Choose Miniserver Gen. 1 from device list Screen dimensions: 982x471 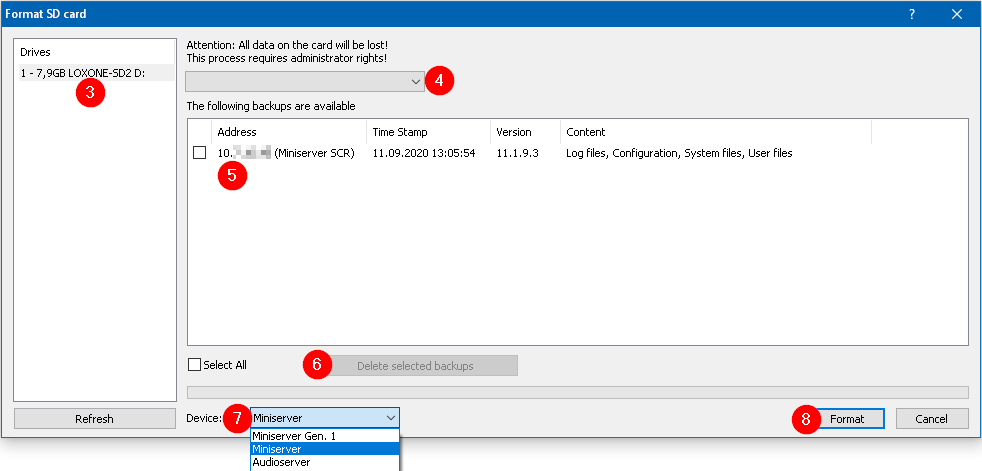(294, 436)
